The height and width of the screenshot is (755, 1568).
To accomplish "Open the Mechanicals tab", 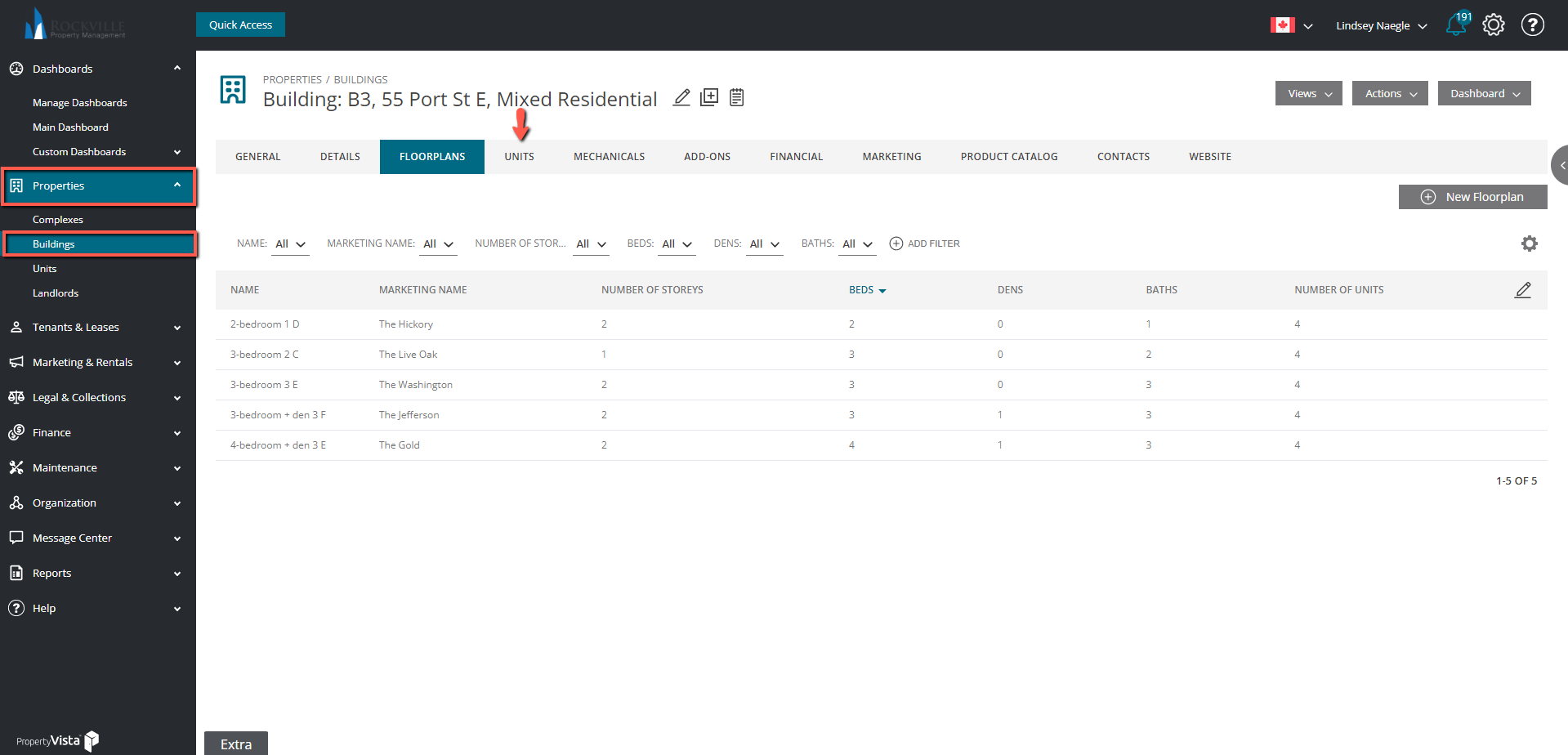I will 609,157.
